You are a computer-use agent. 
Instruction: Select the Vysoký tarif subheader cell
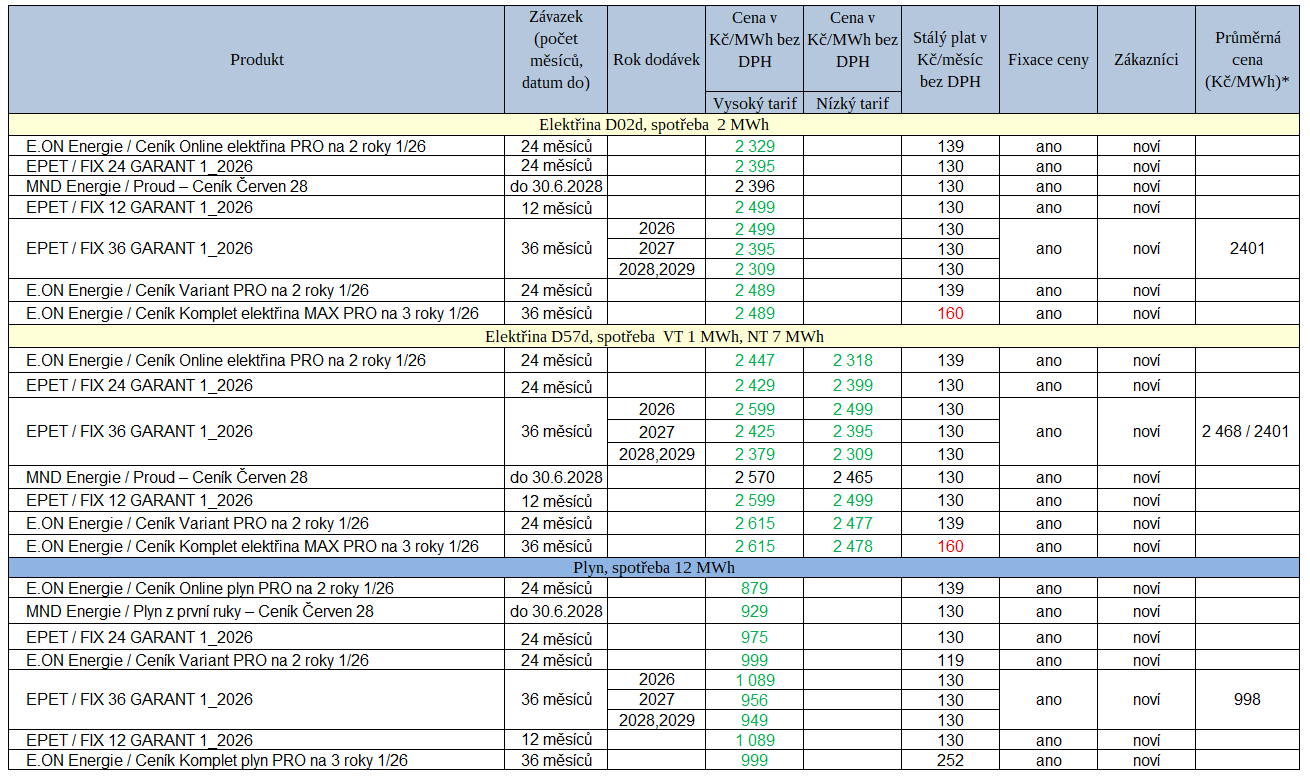pyautogui.click(x=753, y=103)
